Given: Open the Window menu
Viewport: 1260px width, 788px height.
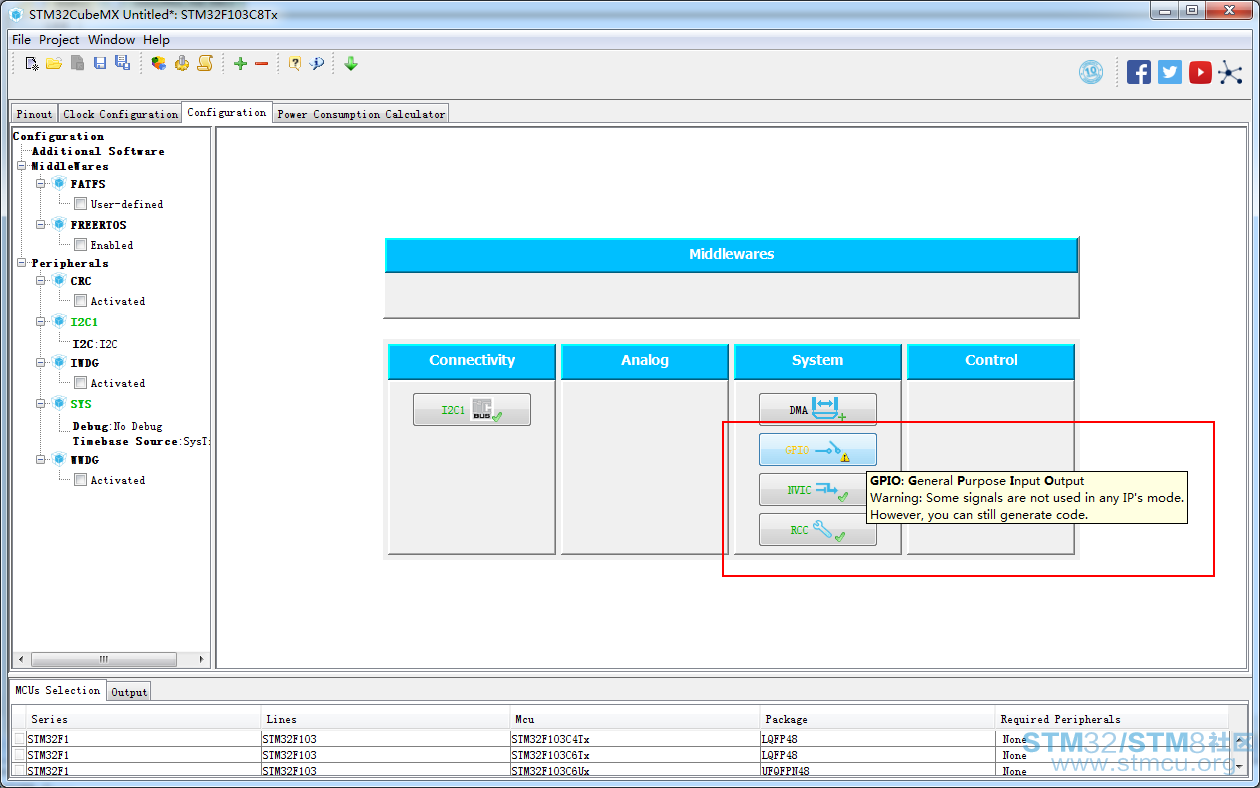Looking at the screenshot, I should [x=111, y=40].
